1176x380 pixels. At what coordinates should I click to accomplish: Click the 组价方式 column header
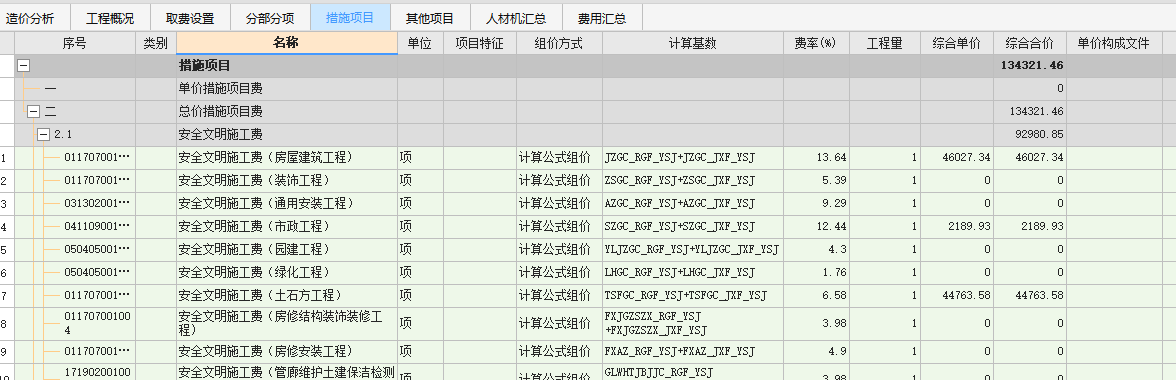pos(560,43)
